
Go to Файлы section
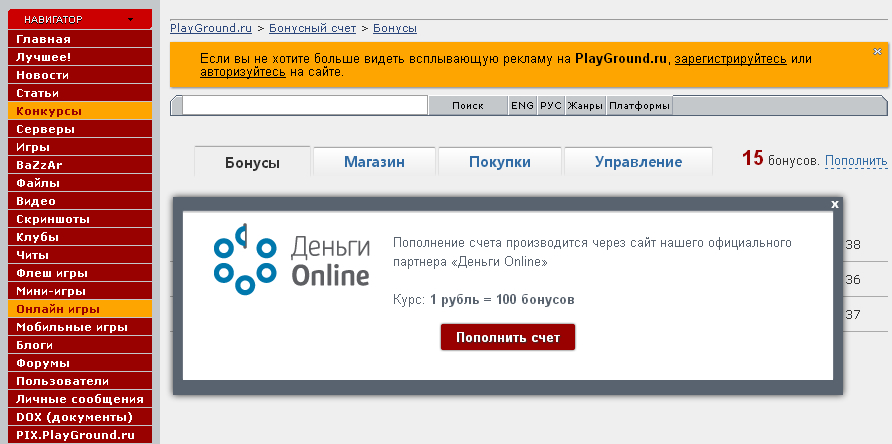(80, 183)
